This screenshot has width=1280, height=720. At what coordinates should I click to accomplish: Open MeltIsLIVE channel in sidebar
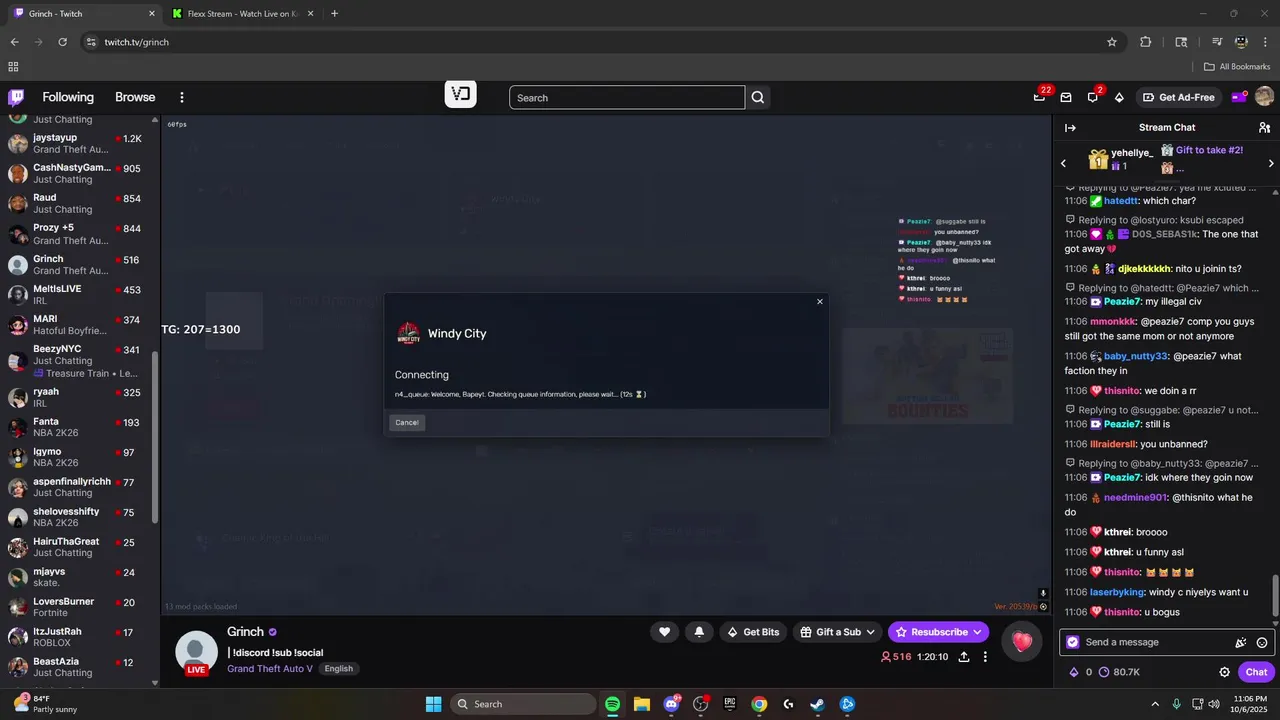(x=76, y=294)
